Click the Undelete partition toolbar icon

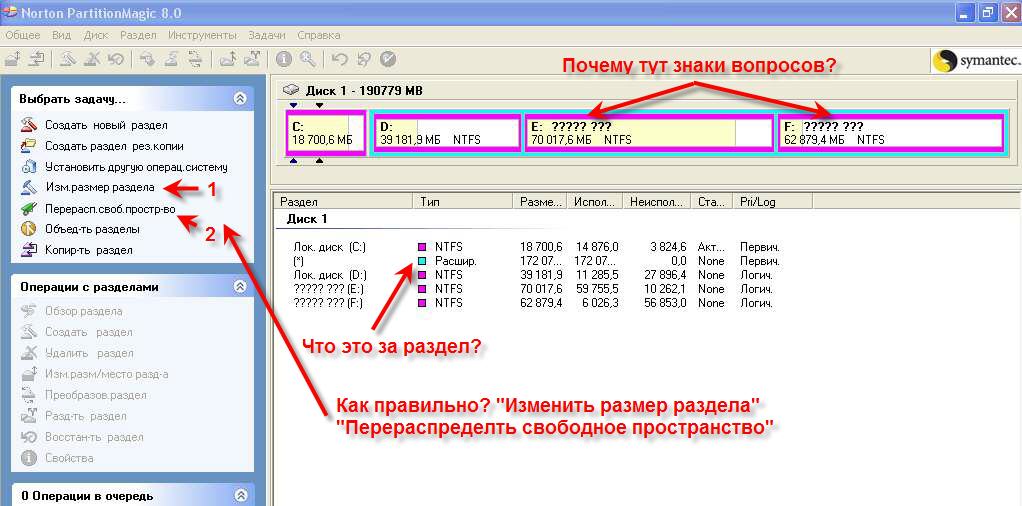click(116, 59)
